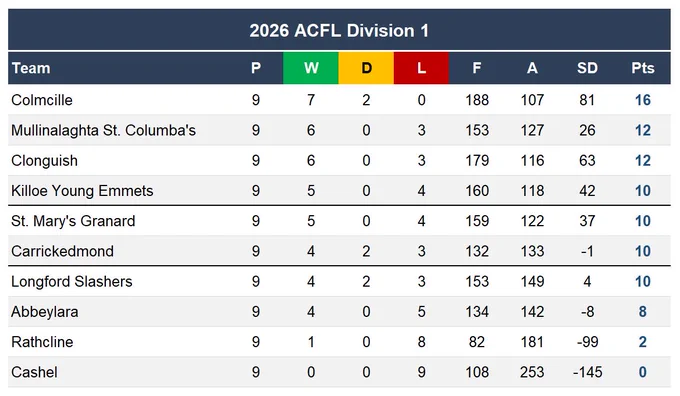Open Mullinalaghta St. Columba's team row
Viewport: 680px width, 396px height.
pos(339,131)
